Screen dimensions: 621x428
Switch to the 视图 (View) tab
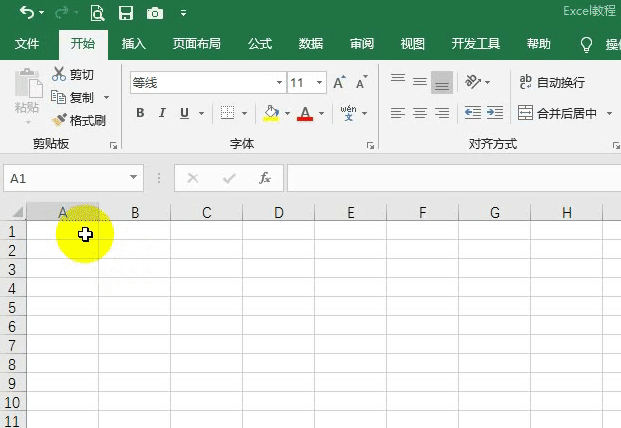coord(413,44)
